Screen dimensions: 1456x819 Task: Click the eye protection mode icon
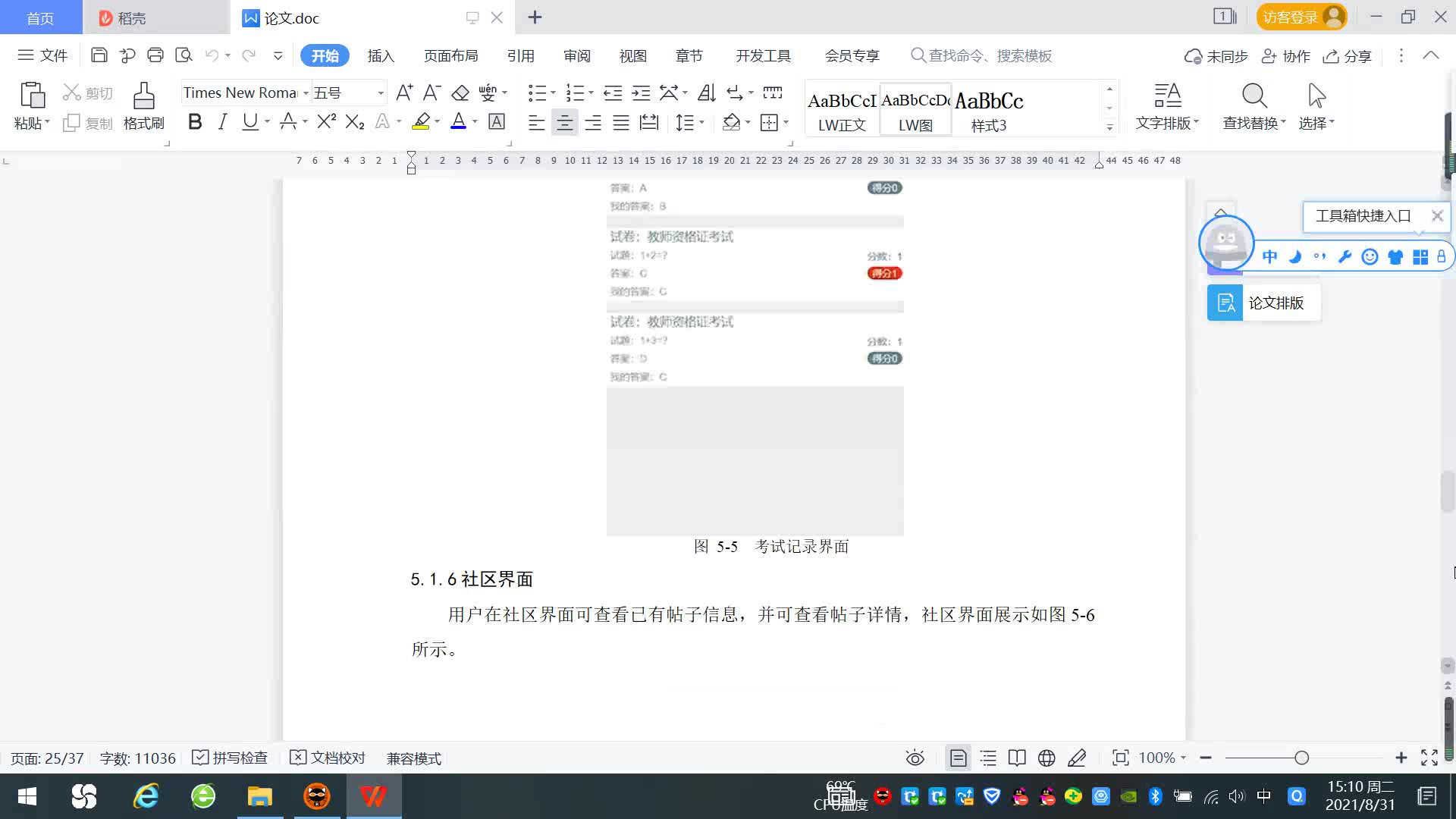[x=915, y=758]
